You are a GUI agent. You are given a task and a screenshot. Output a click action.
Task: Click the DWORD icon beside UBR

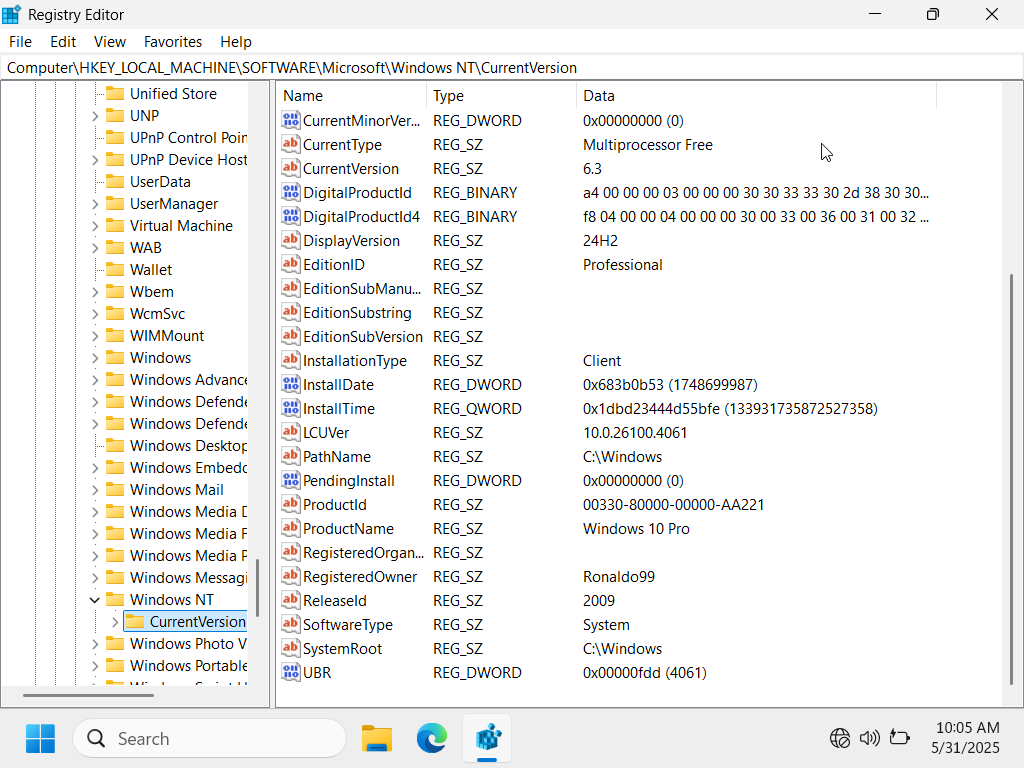tap(291, 673)
